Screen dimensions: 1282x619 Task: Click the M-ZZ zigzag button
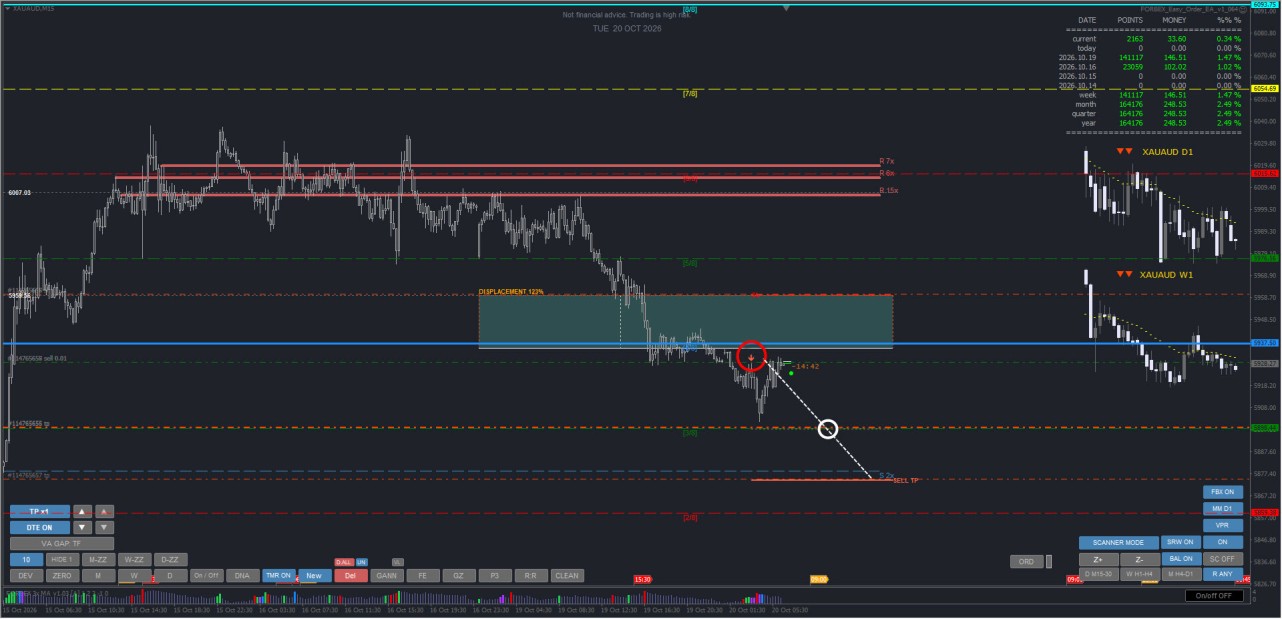[x=98, y=560]
